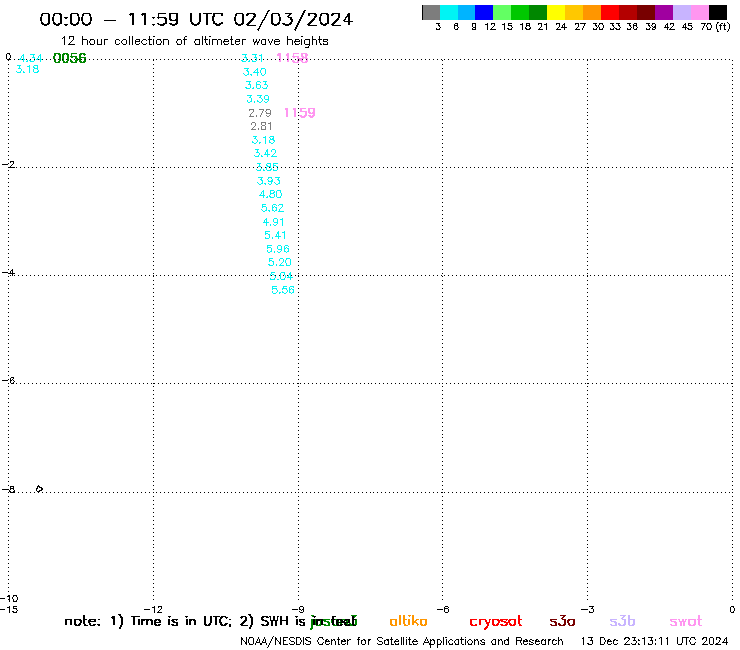
Task: Select the bright red swatch in the legend
Action: click(x=610, y=12)
